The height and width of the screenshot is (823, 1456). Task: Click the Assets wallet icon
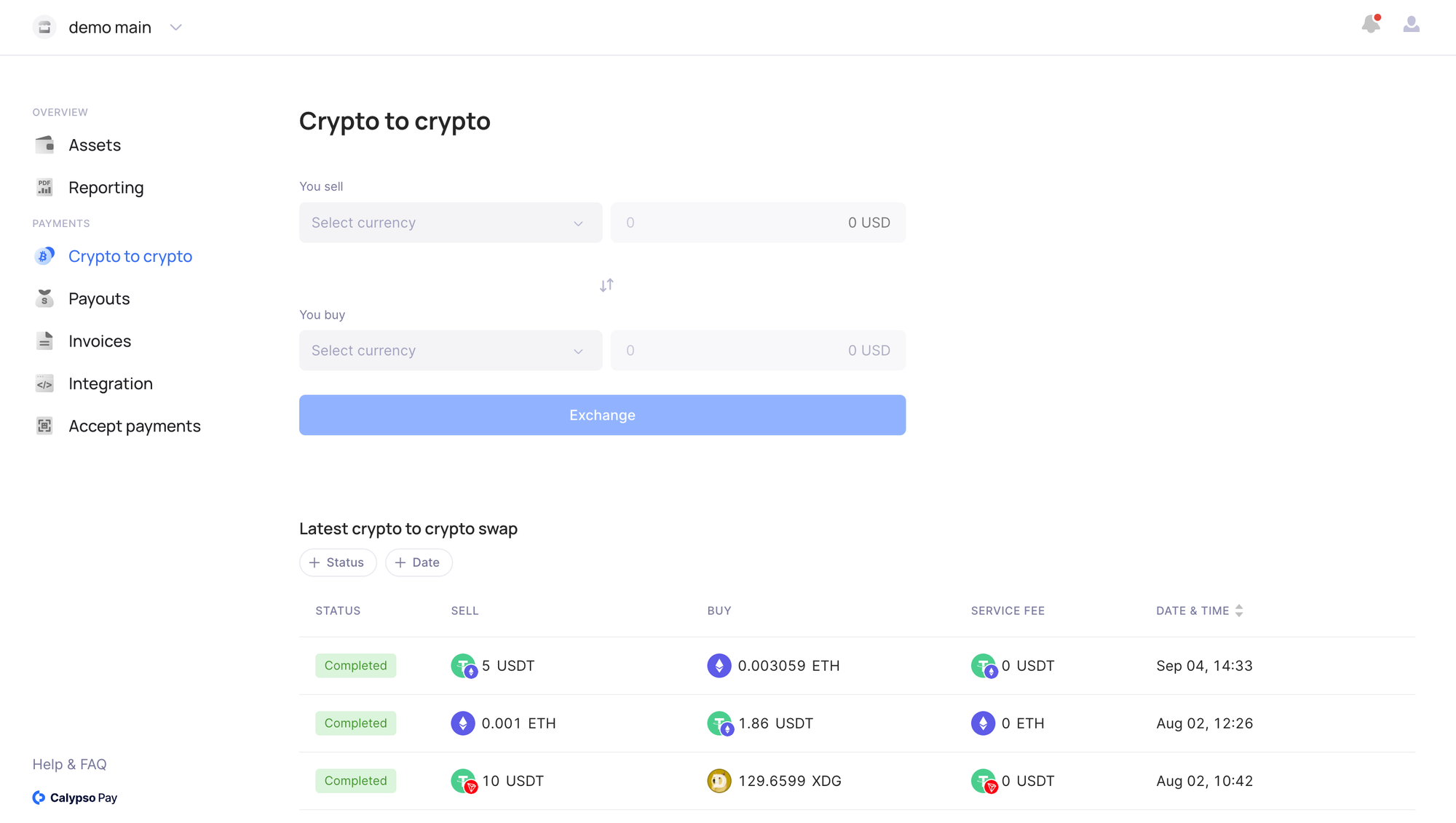click(x=44, y=145)
